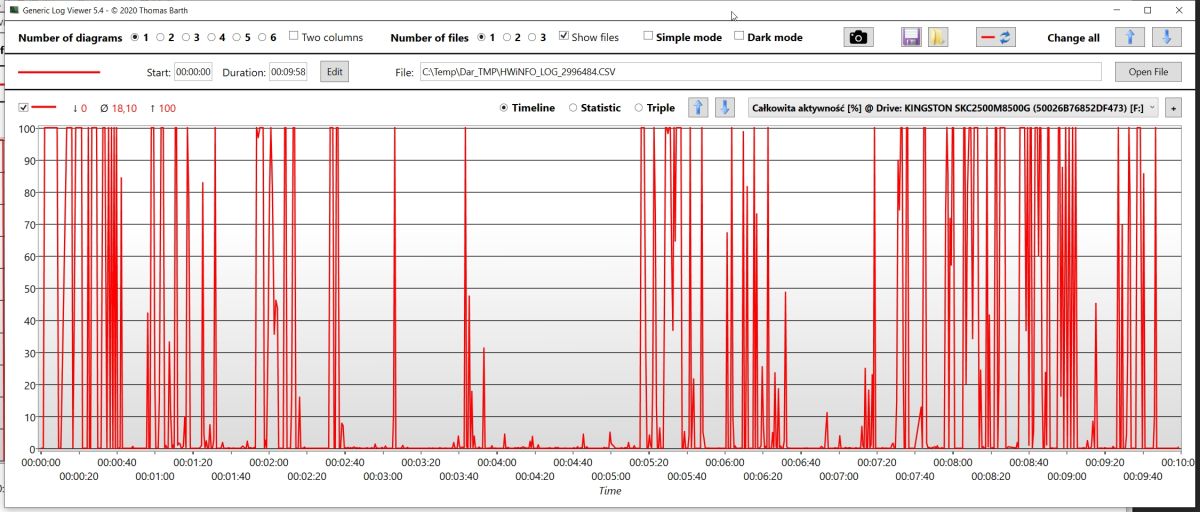This screenshot has width=1200, height=512.
Task: Enable Dark mode checkbox
Action: (739, 36)
